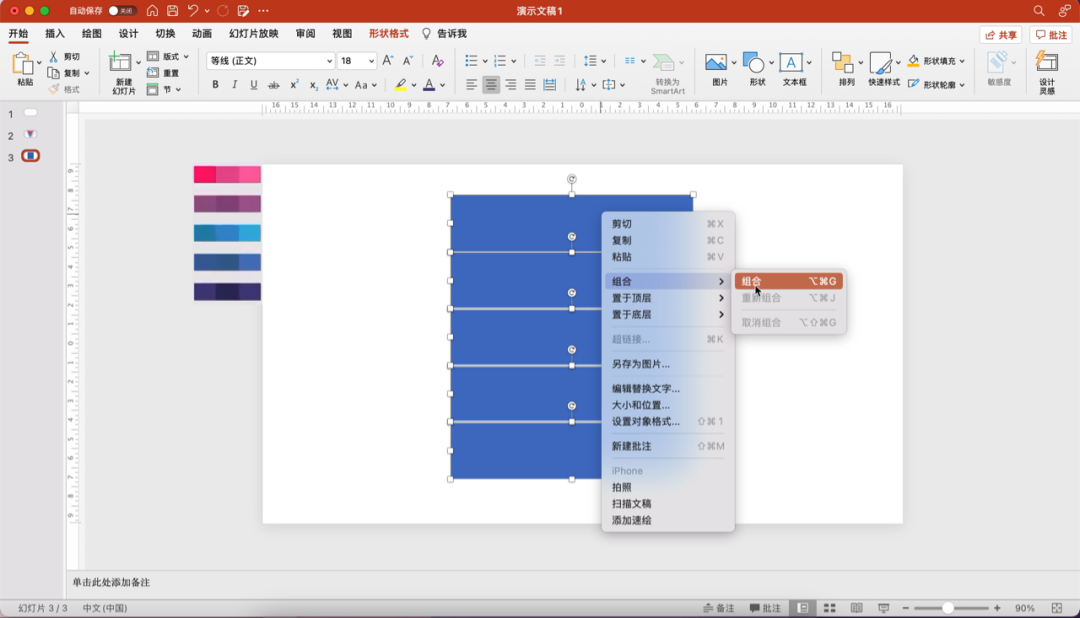Insert a picture using 图片 icon
Viewport: 1080px width, 618px height.
coord(716,64)
